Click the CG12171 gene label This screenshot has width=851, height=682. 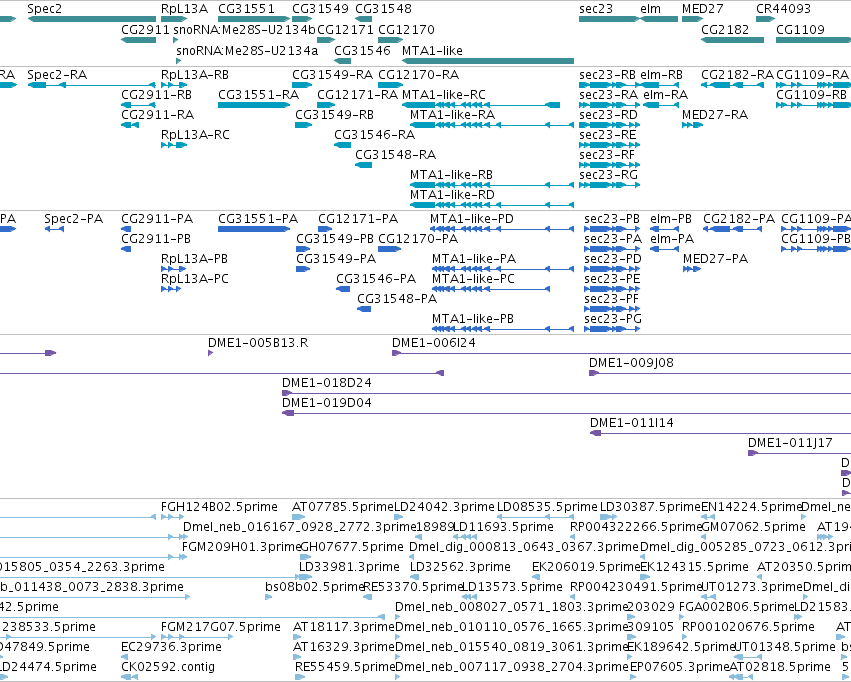click(x=345, y=29)
